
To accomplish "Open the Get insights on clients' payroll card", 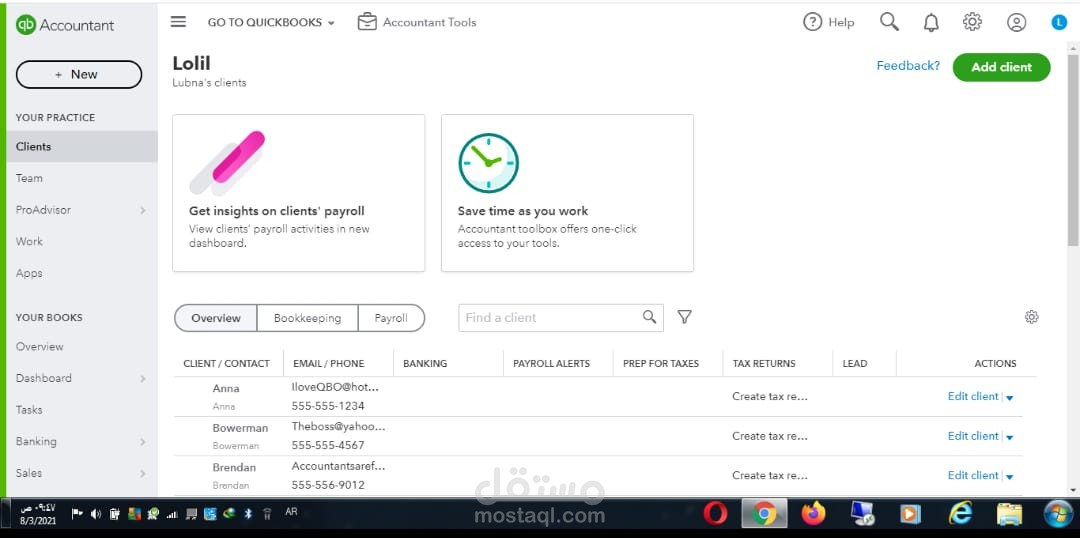I will (298, 193).
